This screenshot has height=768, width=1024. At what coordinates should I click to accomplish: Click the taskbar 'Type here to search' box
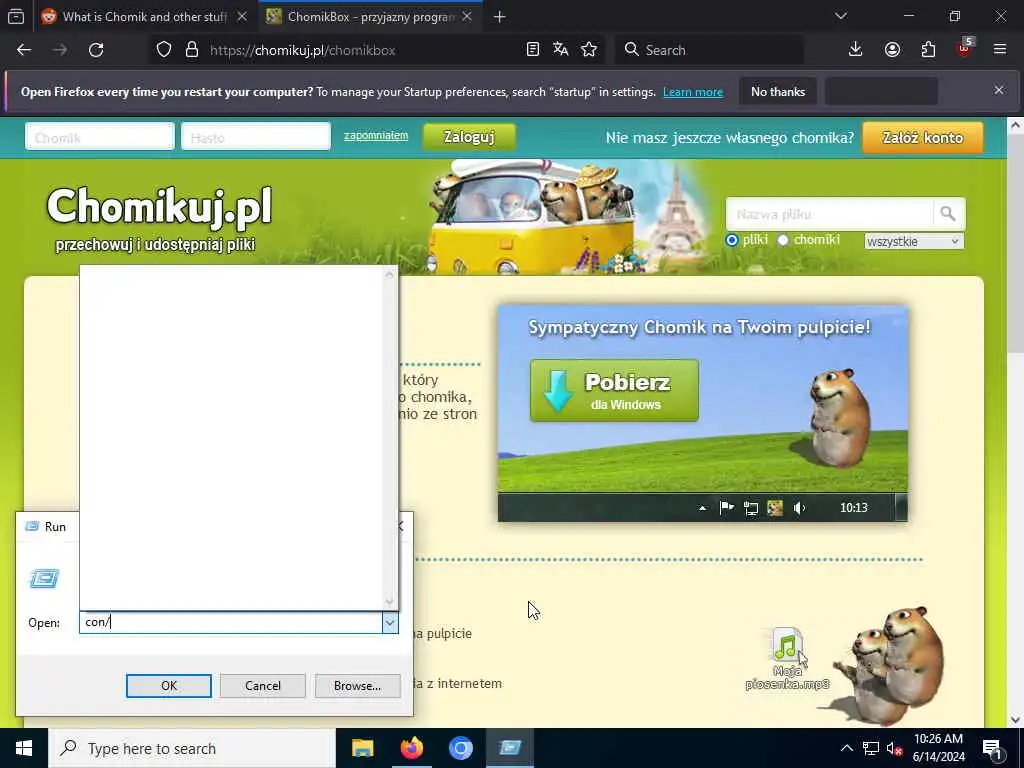192,748
